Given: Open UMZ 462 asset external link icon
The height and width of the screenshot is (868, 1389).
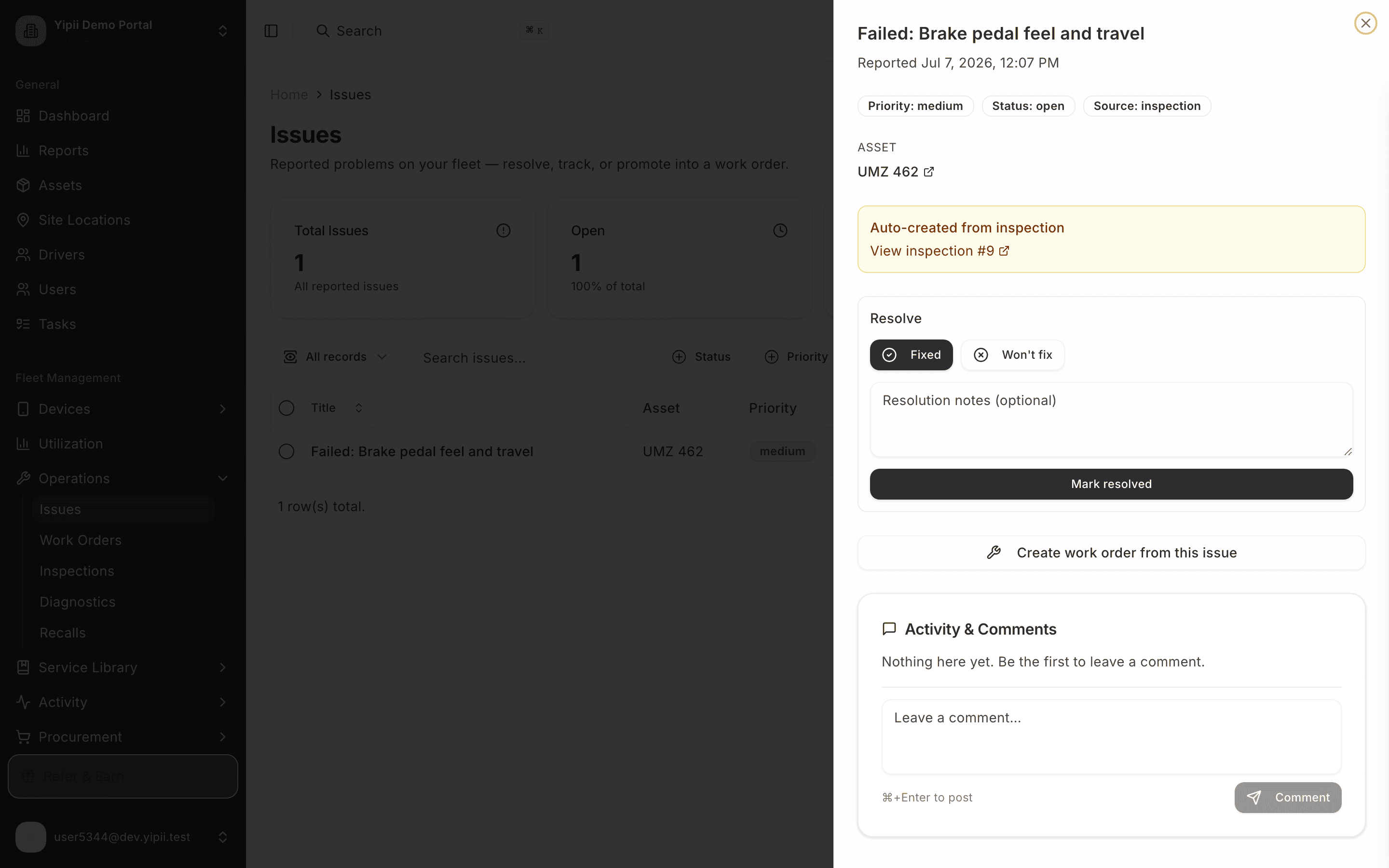Looking at the screenshot, I should 929,172.
